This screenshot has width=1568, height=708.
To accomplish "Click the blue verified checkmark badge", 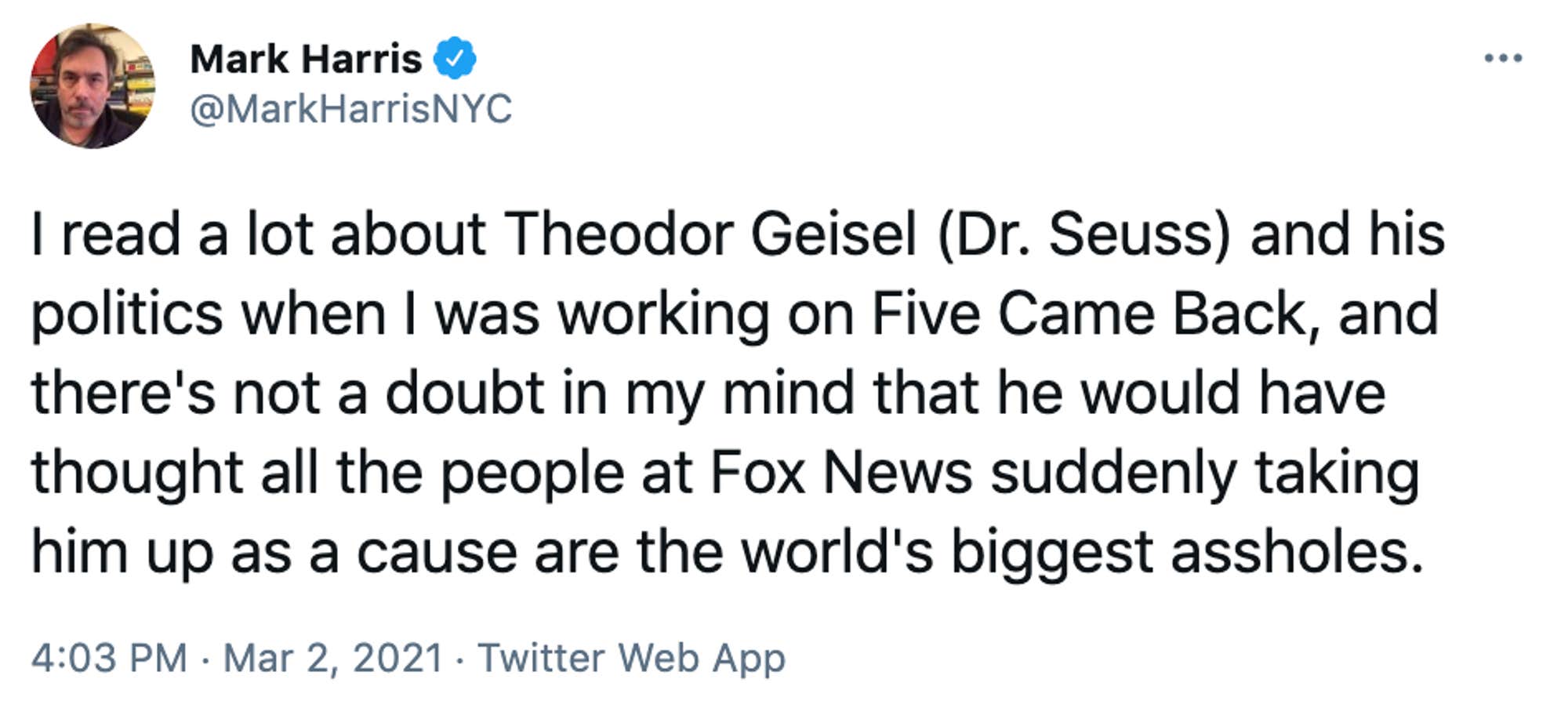I will click(x=455, y=59).
